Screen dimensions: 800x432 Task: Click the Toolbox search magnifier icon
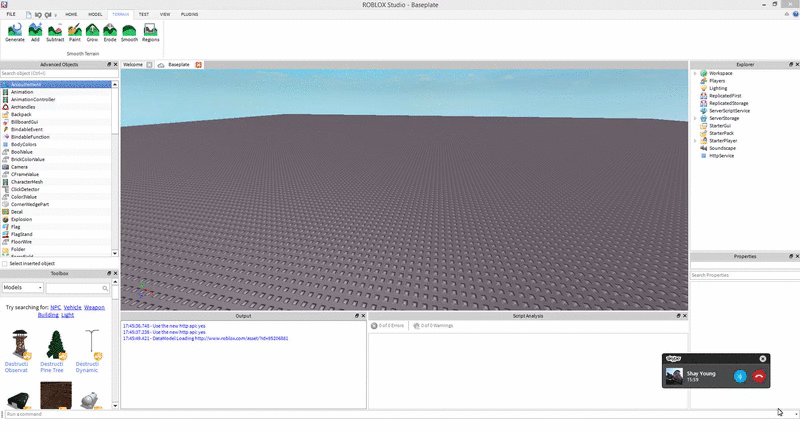tap(105, 288)
